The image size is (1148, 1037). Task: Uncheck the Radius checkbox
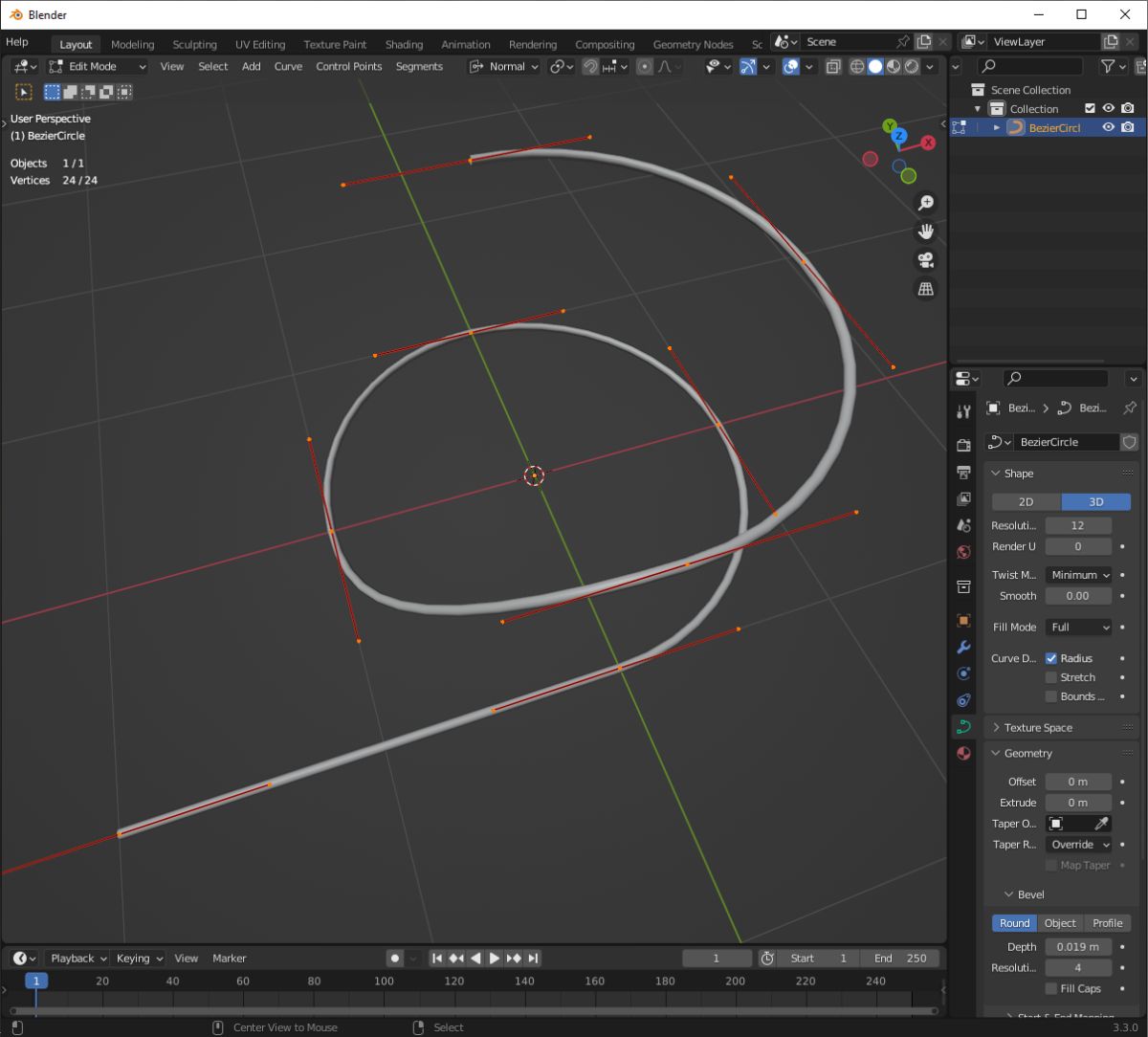pyautogui.click(x=1051, y=658)
